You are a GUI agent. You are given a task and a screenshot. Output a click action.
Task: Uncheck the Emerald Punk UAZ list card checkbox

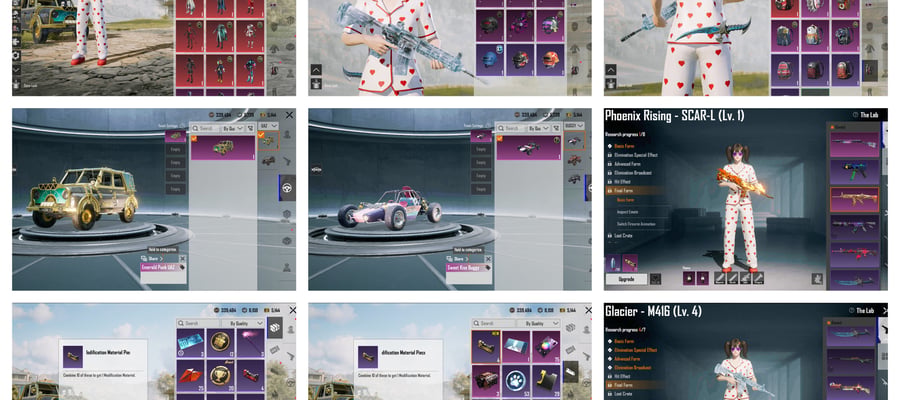194,138
